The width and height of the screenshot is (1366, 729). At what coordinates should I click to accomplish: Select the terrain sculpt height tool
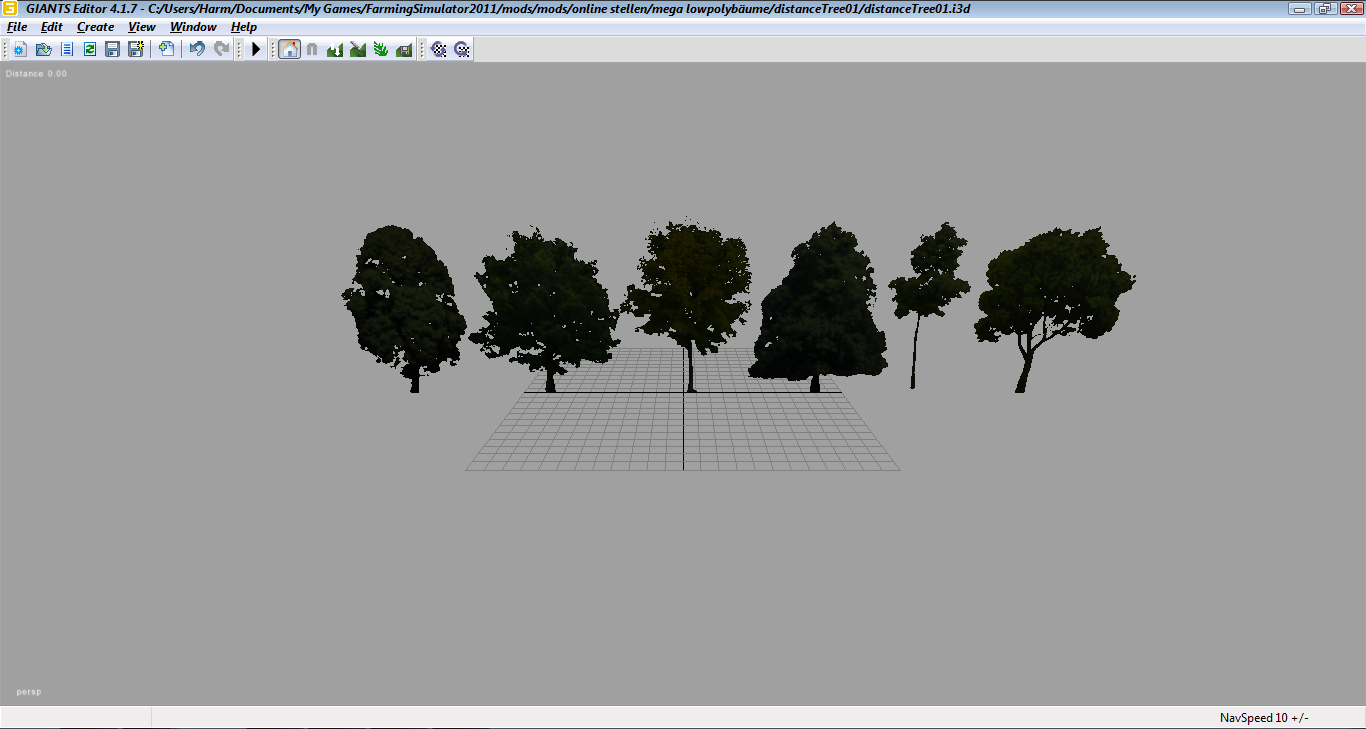click(x=335, y=49)
